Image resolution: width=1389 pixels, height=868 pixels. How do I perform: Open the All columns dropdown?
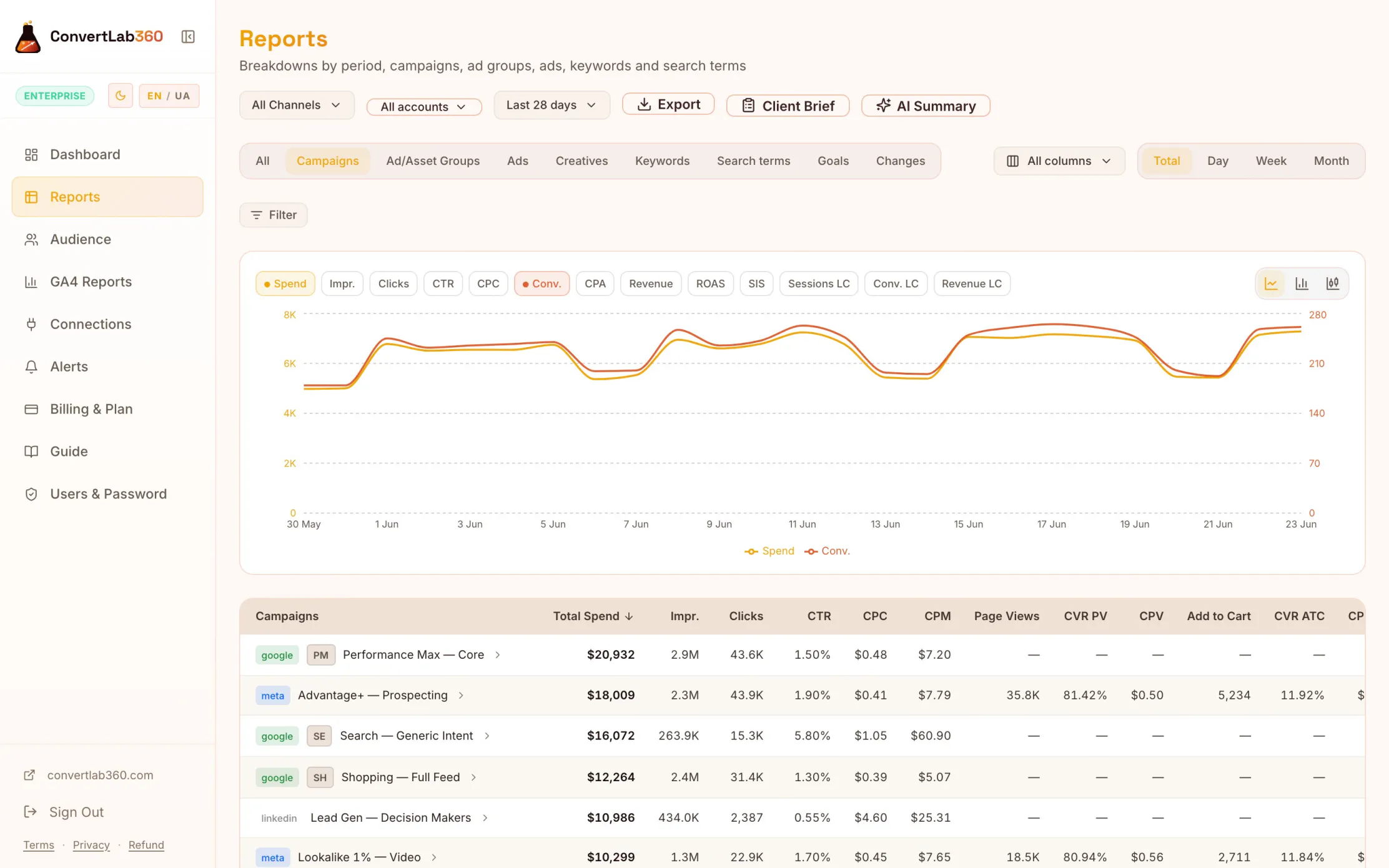click(1059, 161)
